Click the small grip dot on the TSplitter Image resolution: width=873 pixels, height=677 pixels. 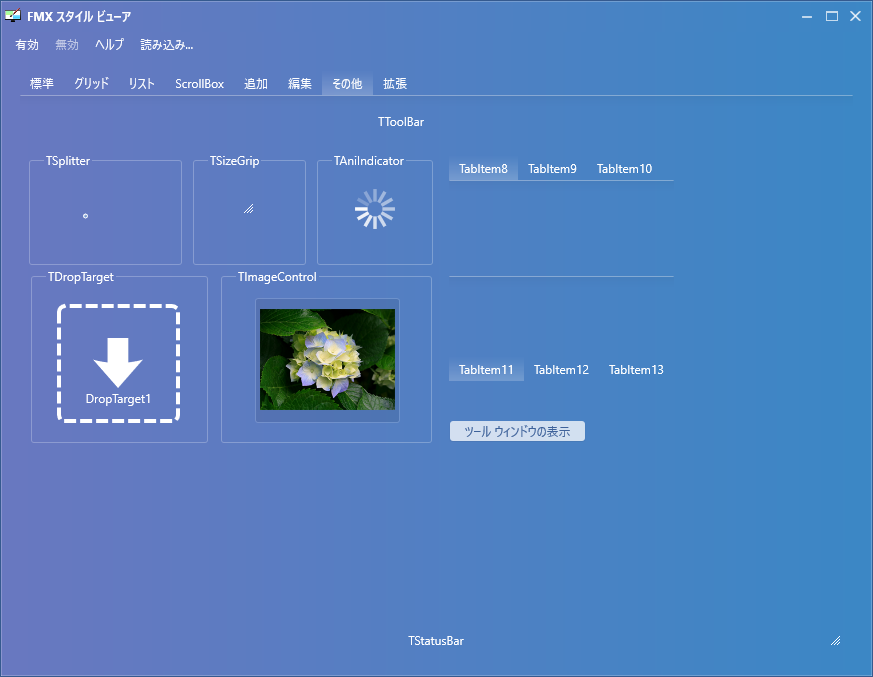(85, 214)
